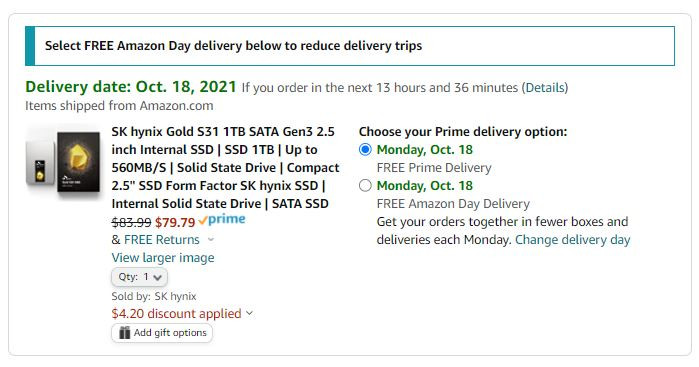Open the Details link for delivery date
699x367 pixels.
pos(545,87)
